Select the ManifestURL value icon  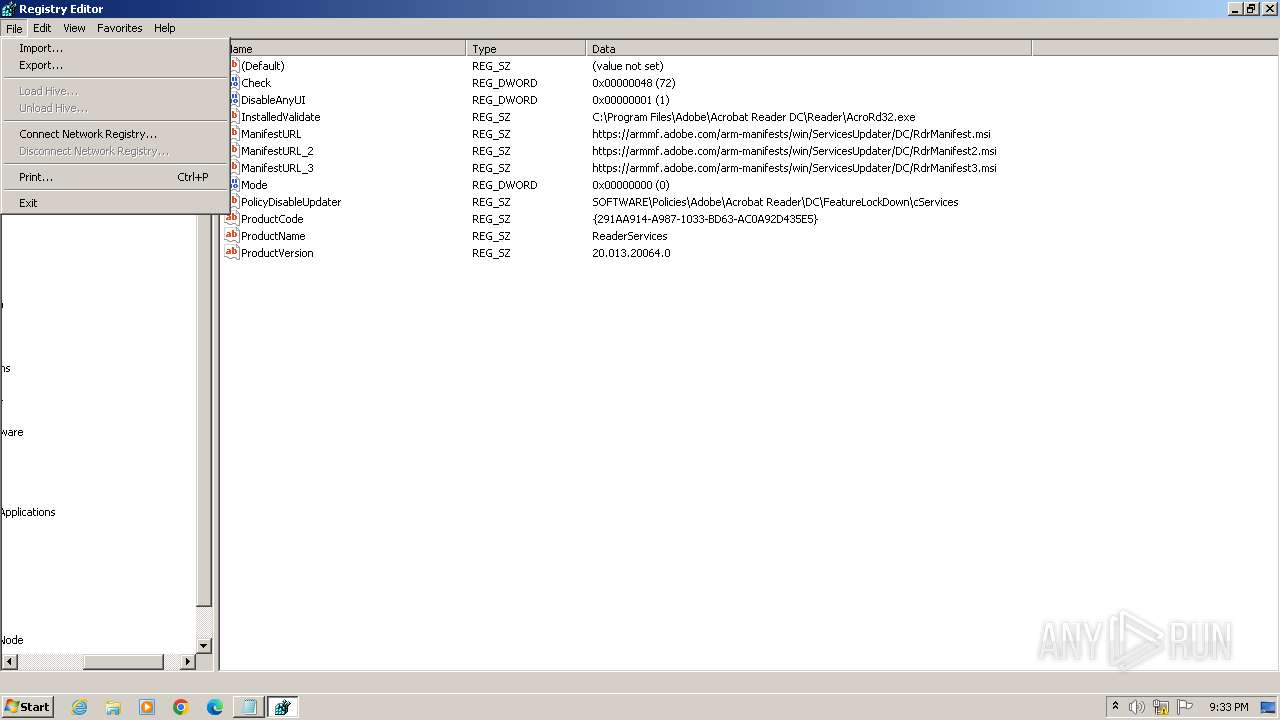(234, 134)
